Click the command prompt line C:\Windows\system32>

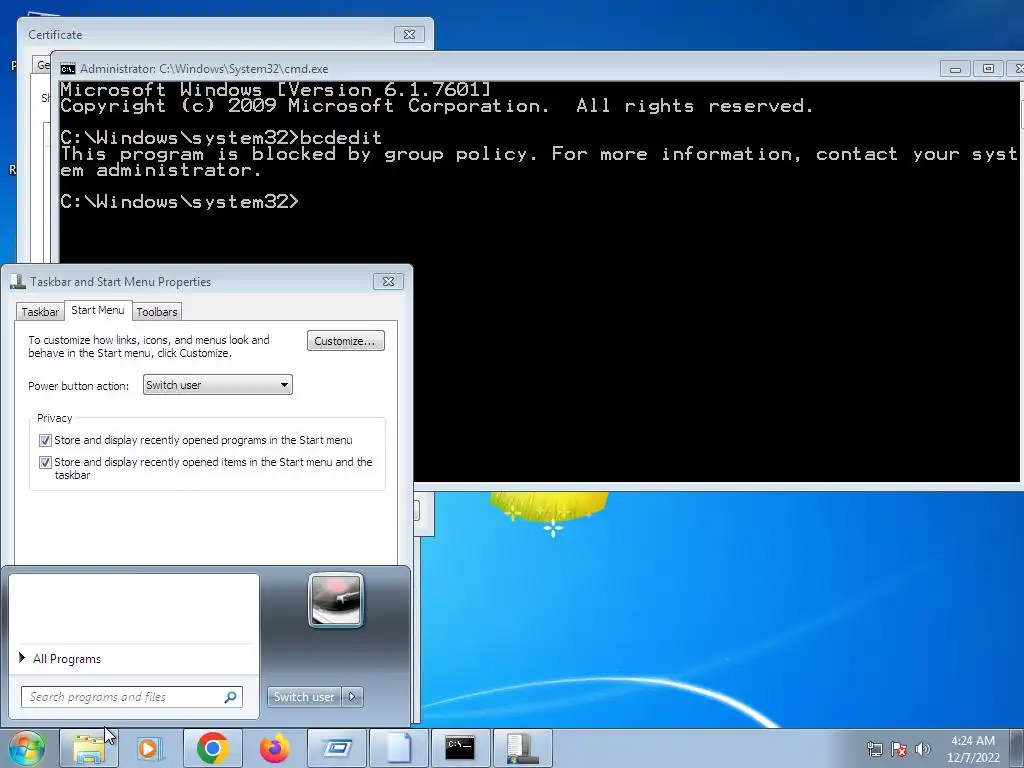pos(180,201)
